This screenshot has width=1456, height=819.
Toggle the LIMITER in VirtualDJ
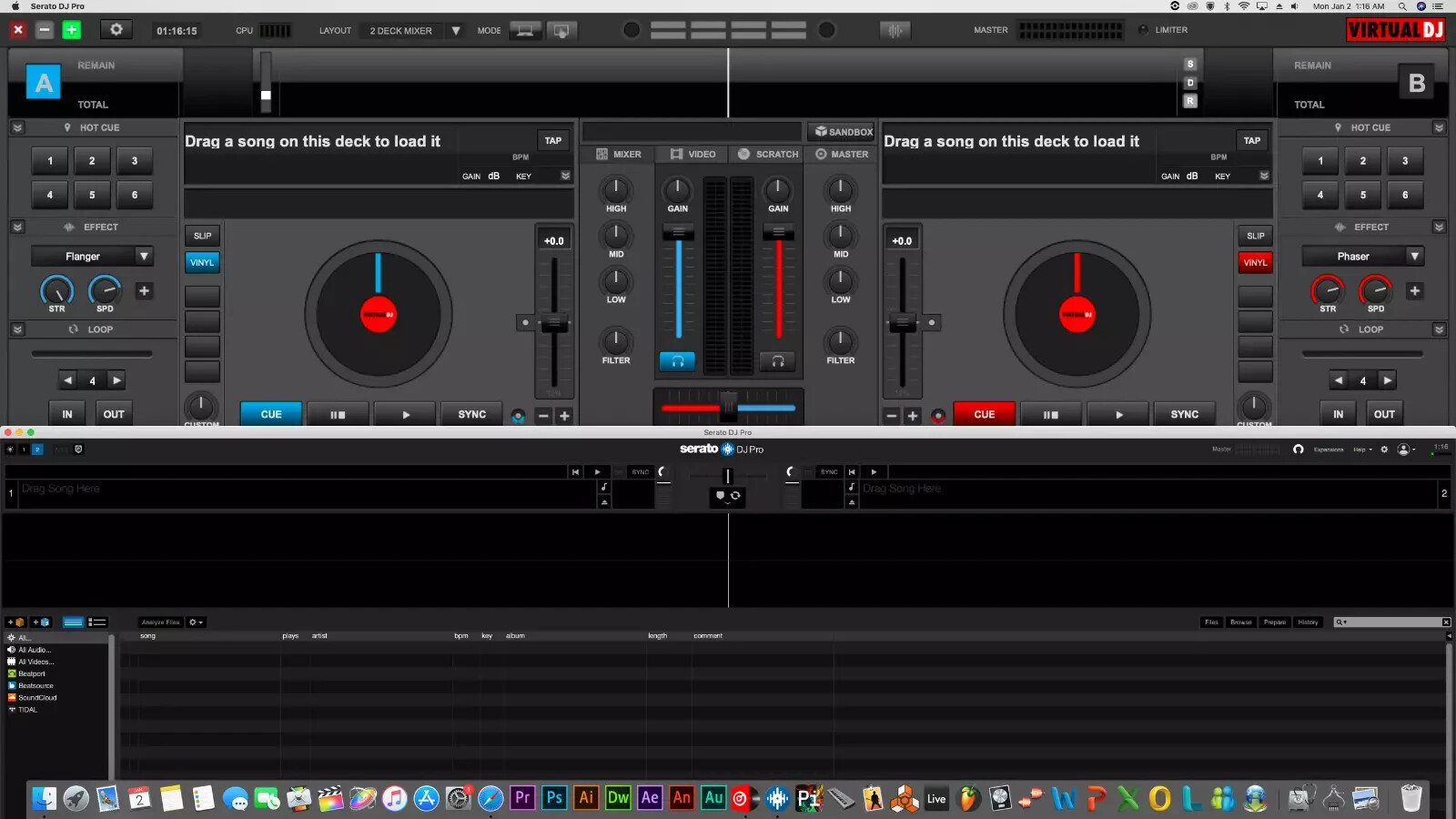(x=1163, y=30)
